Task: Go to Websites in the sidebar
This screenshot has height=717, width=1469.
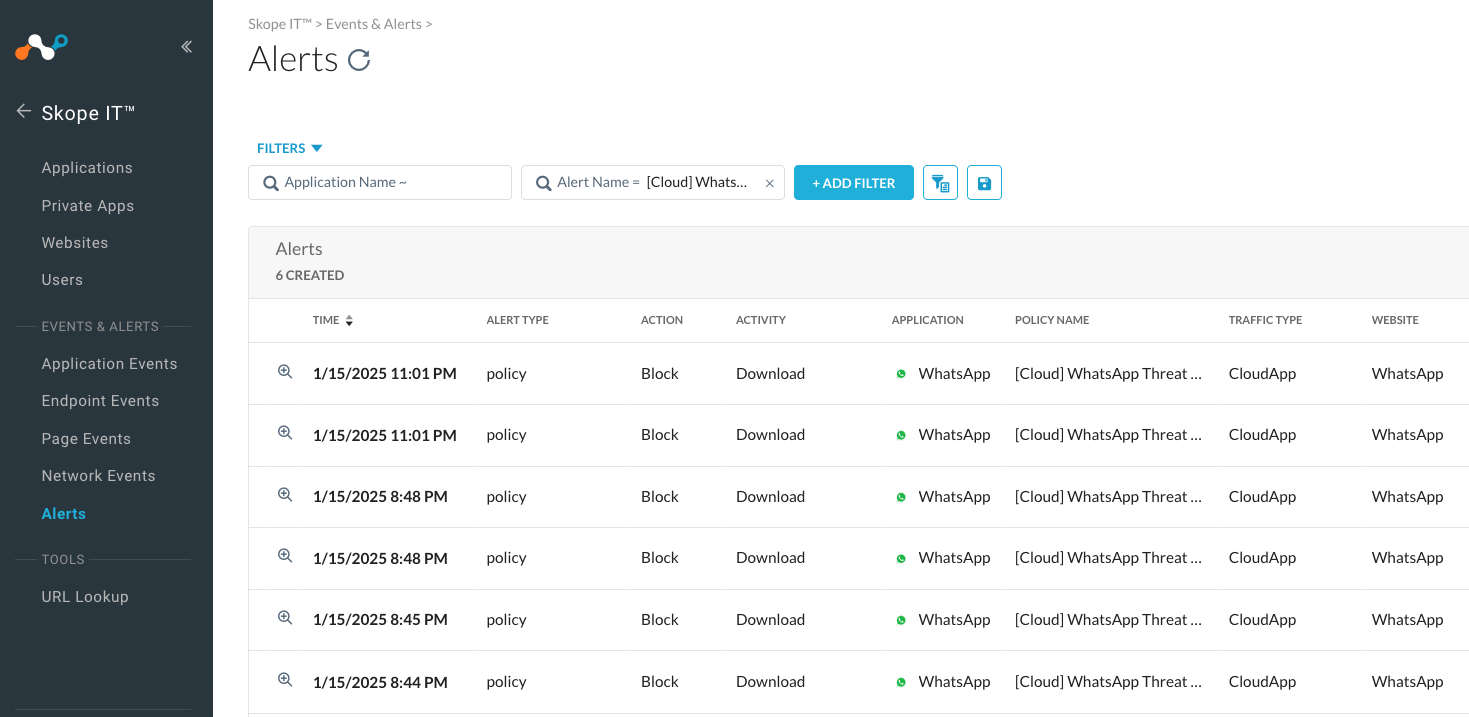Action: pyautogui.click(x=75, y=243)
